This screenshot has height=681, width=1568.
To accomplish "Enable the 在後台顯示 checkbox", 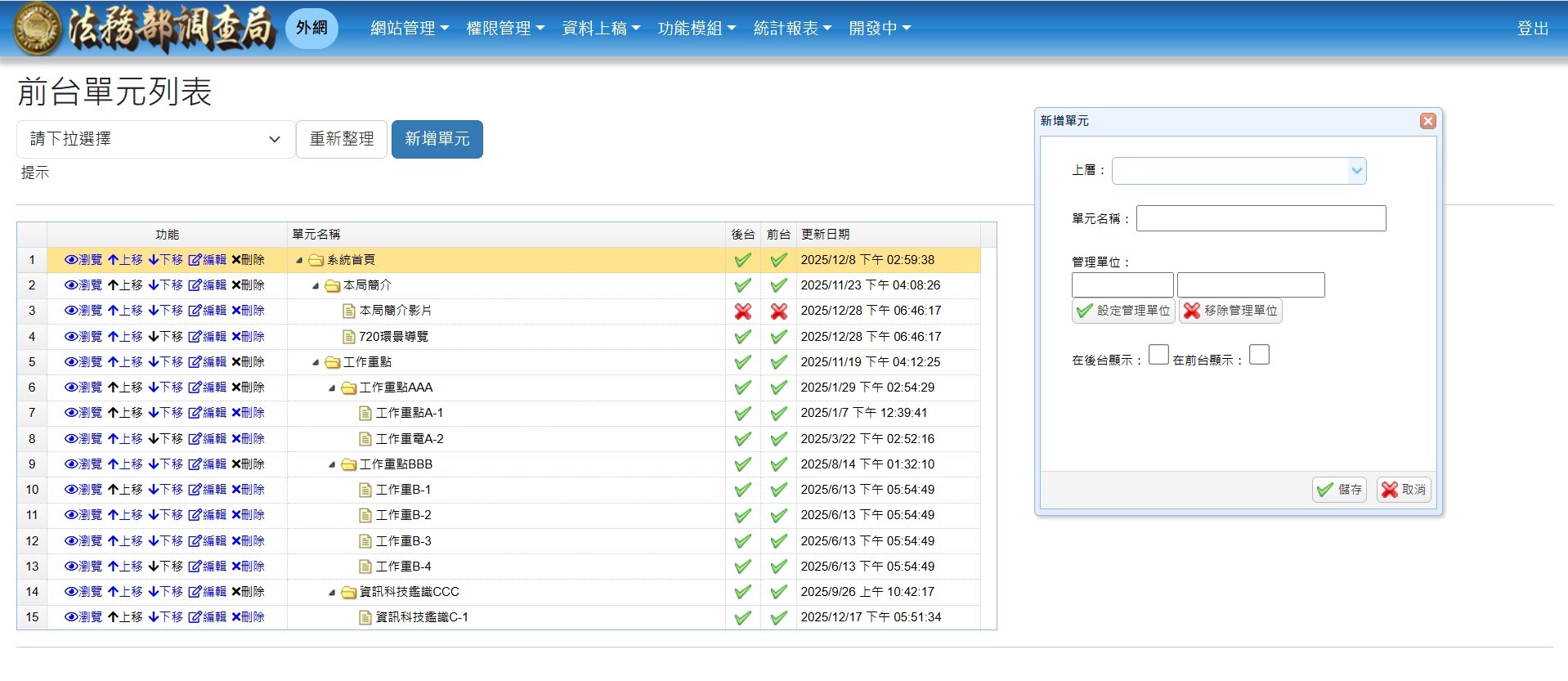I will (x=1158, y=355).
